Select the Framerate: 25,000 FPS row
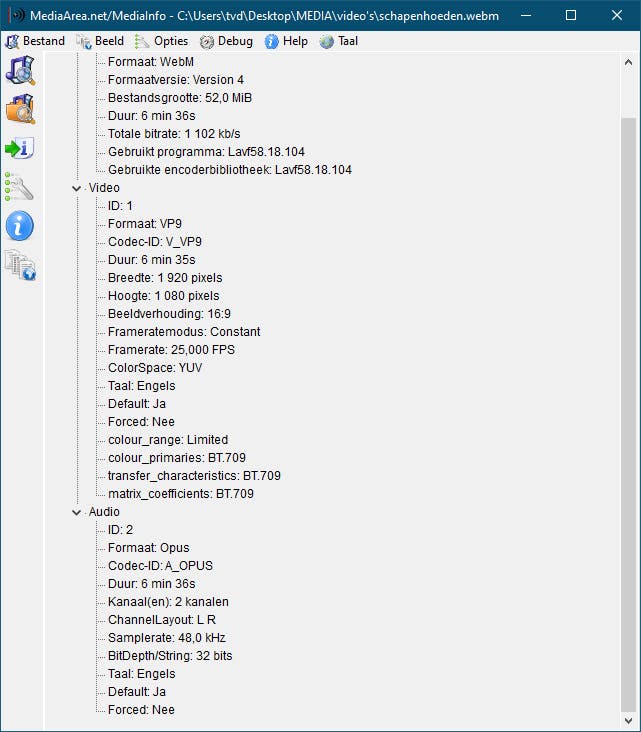641x732 pixels. pyautogui.click(x=172, y=350)
